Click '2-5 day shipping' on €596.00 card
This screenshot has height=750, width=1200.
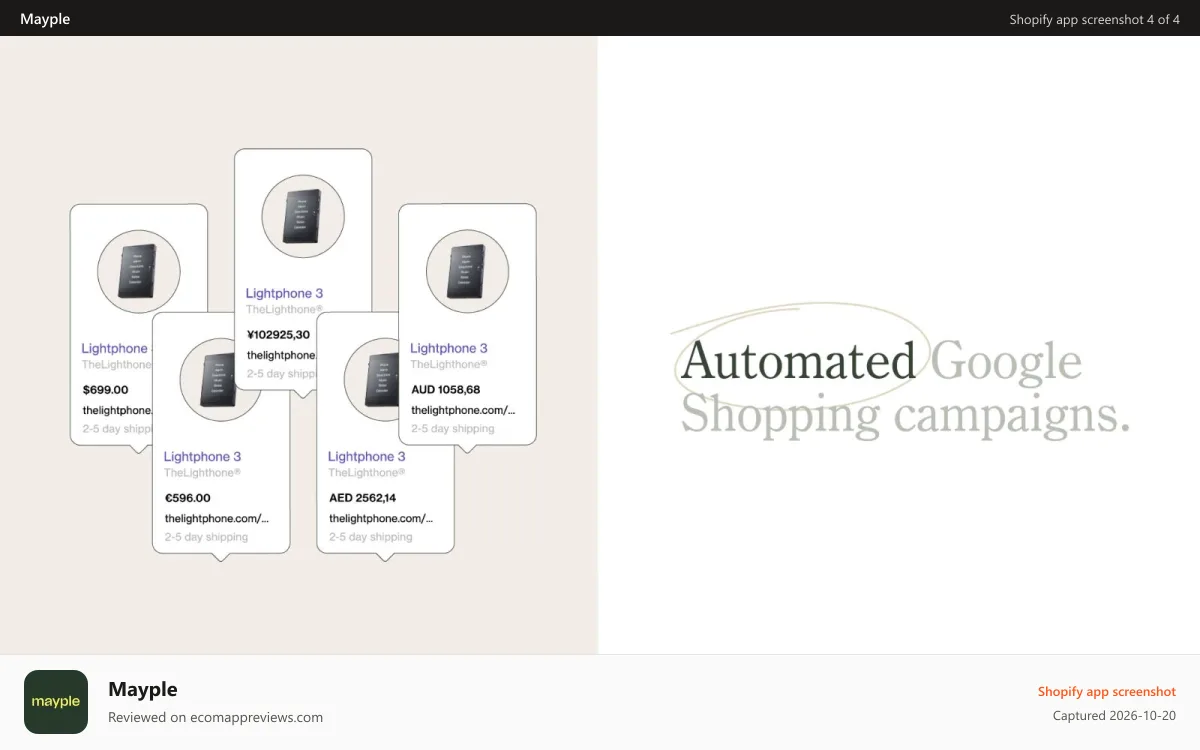pos(206,537)
